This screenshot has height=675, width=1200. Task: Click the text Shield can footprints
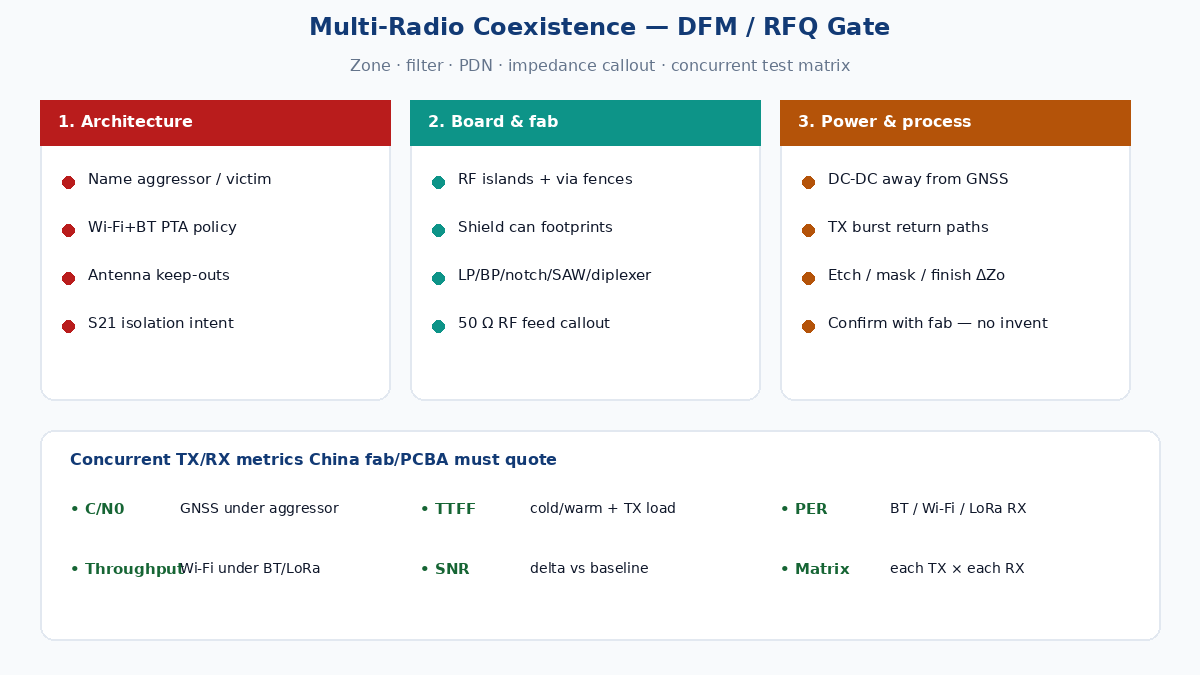535,228
